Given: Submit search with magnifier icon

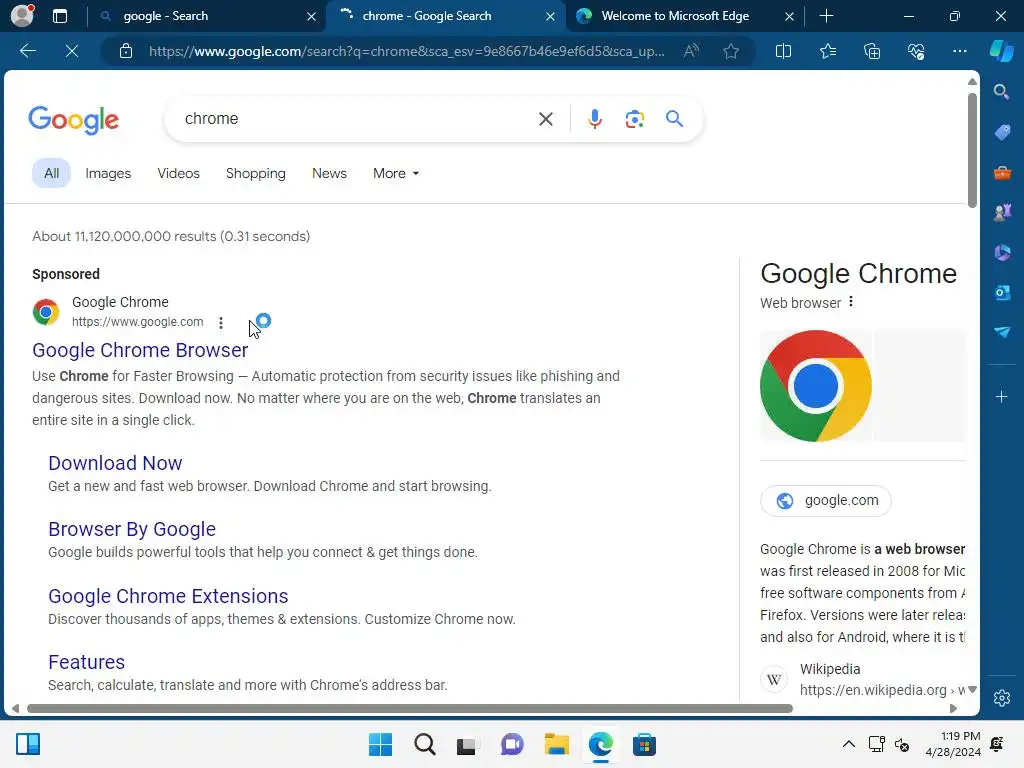Looking at the screenshot, I should click(674, 119).
